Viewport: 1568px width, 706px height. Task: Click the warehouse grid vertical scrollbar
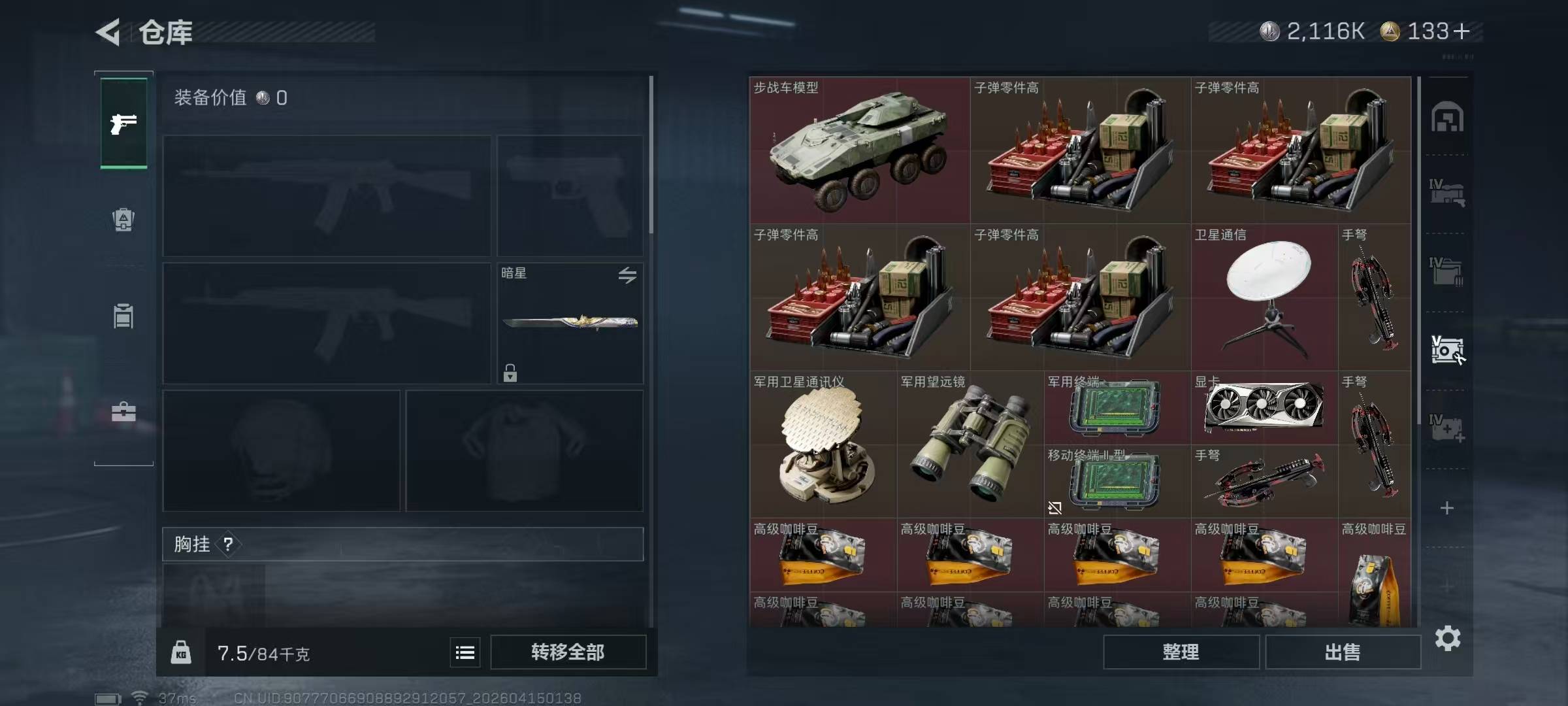pos(1418,252)
